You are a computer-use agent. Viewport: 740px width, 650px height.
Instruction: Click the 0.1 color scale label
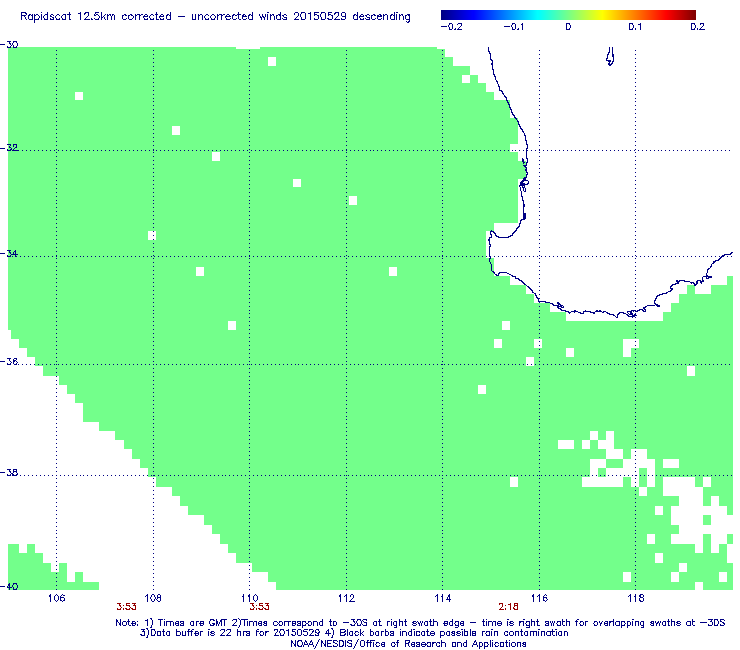(635, 27)
